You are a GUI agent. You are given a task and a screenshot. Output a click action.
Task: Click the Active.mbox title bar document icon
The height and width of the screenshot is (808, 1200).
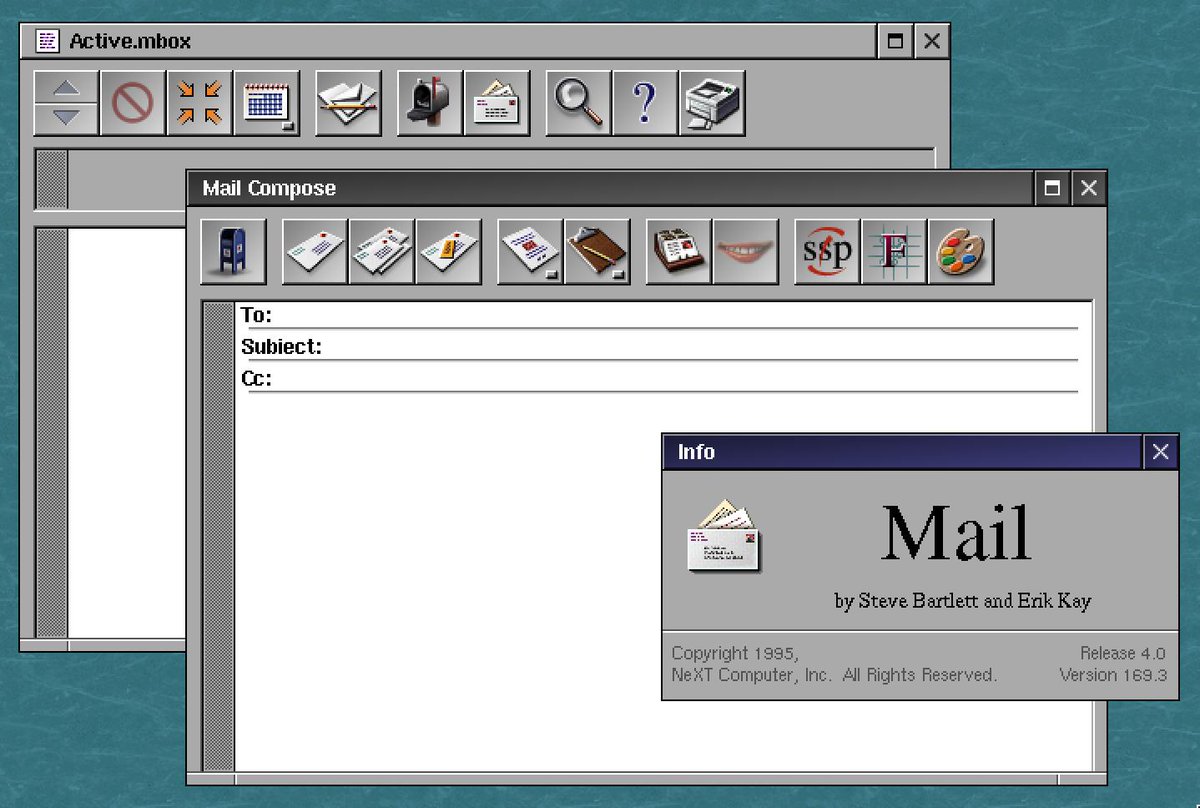(47, 41)
